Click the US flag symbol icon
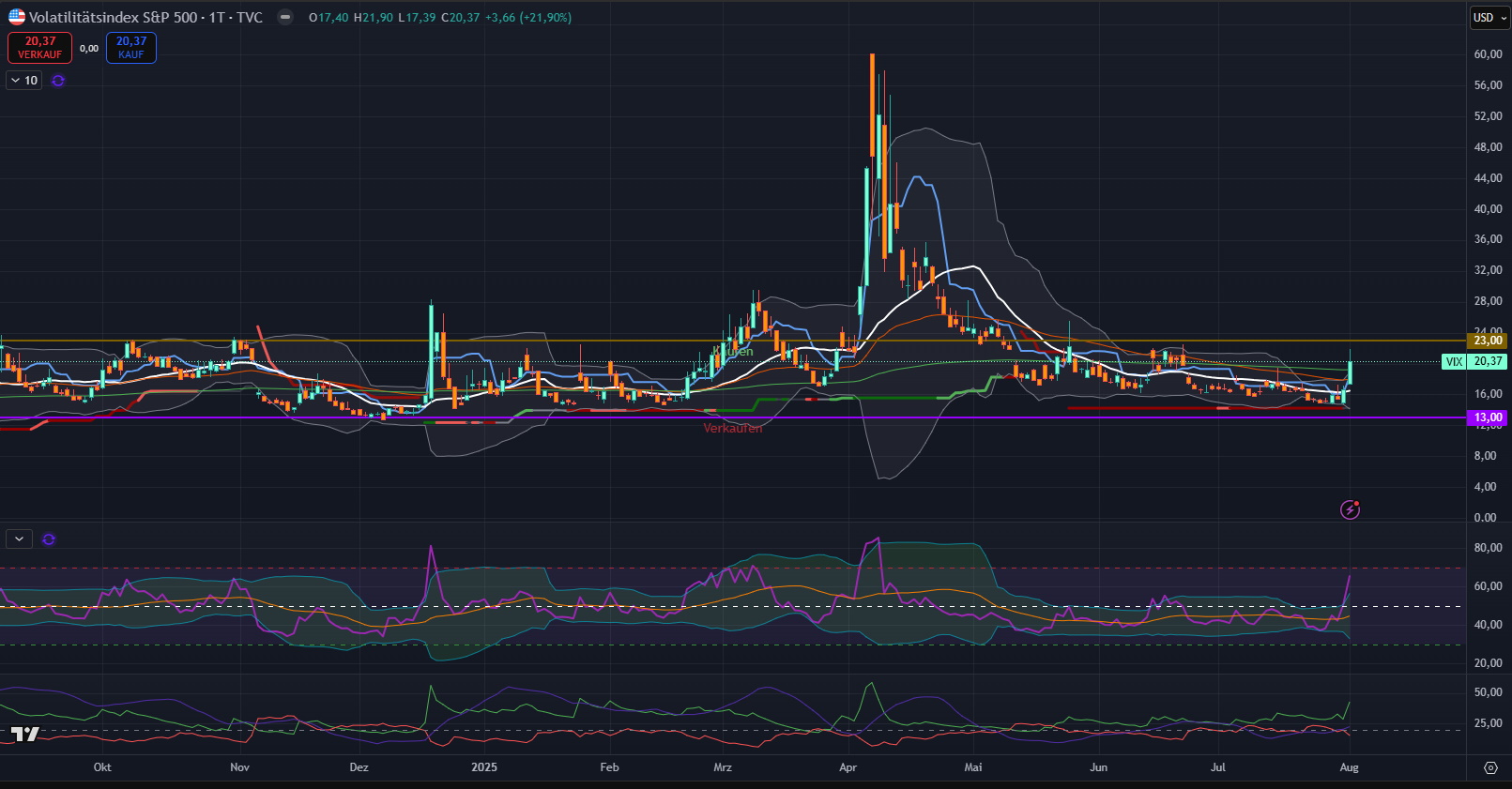 [x=17, y=17]
